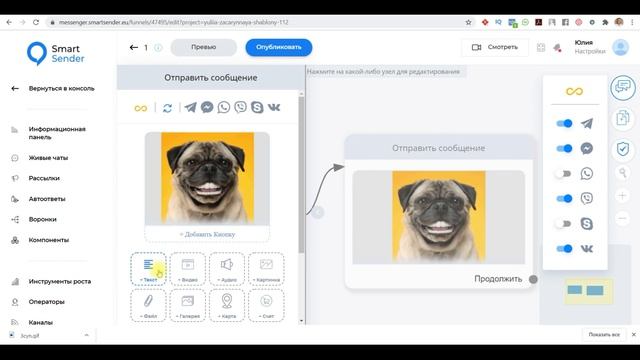Select the Facebook Messenger icon in editor toolbar

[x=207, y=107]
